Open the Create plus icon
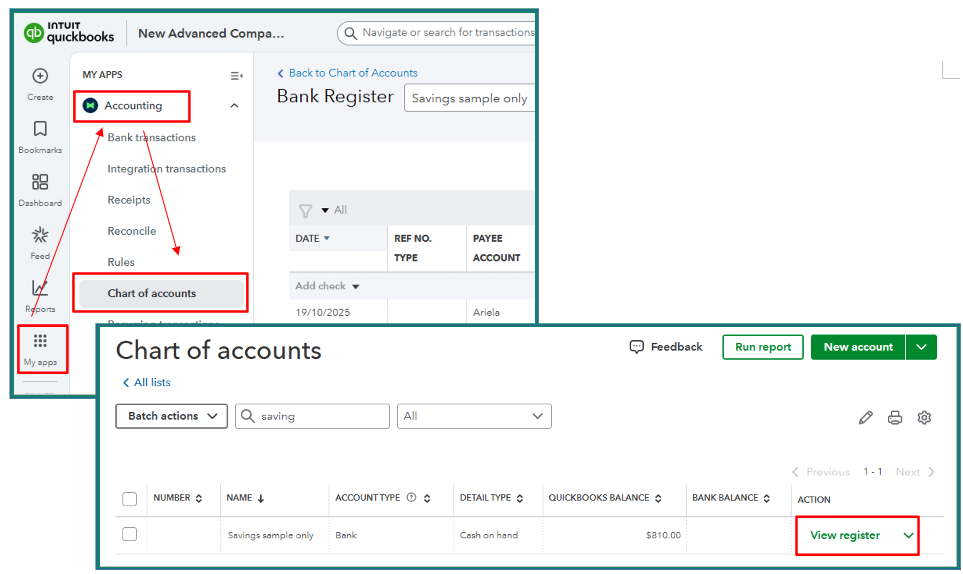The image size is (963, 574). coord(40,76)
